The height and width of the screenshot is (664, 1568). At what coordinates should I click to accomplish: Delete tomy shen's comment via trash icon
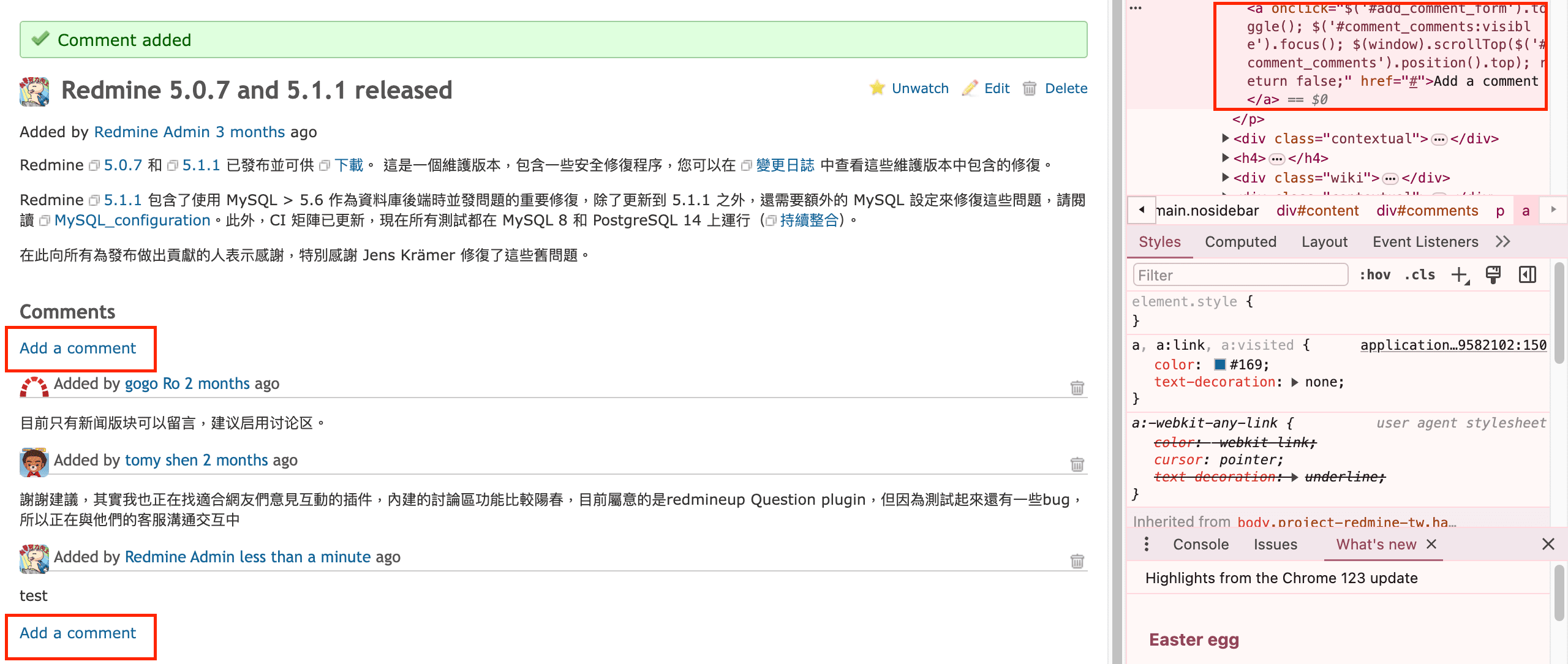(1077, 464)
